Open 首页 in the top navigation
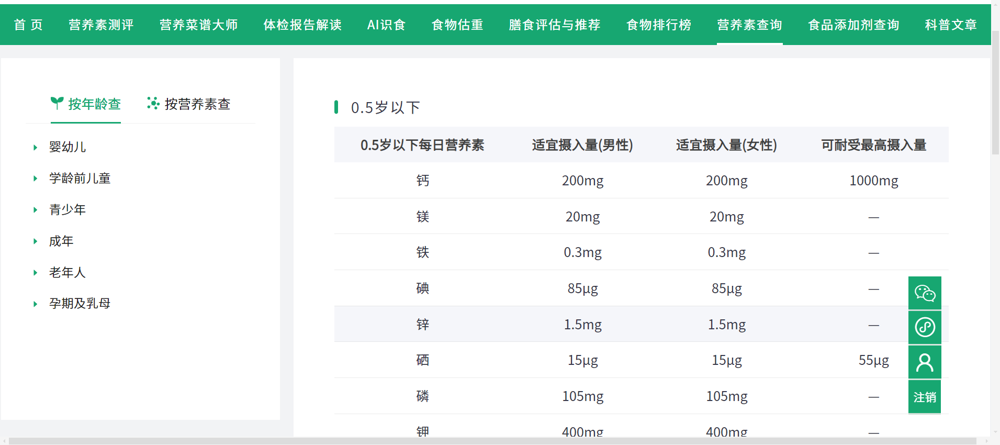The width and height of the screenshot is (1000, 445). [28, 24]
